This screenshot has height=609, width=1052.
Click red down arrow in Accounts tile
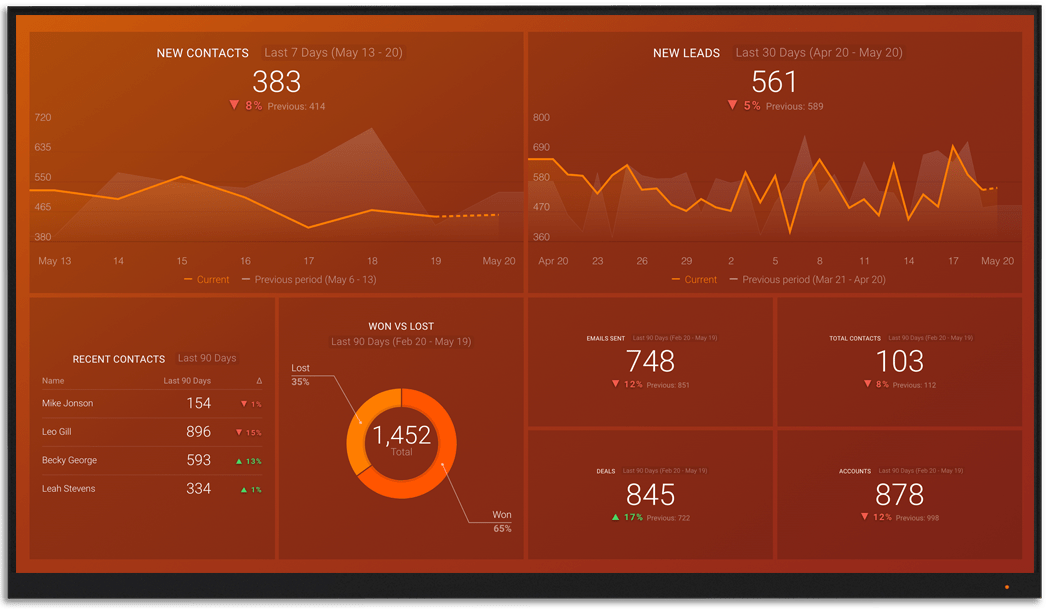(x=865, y=517)
